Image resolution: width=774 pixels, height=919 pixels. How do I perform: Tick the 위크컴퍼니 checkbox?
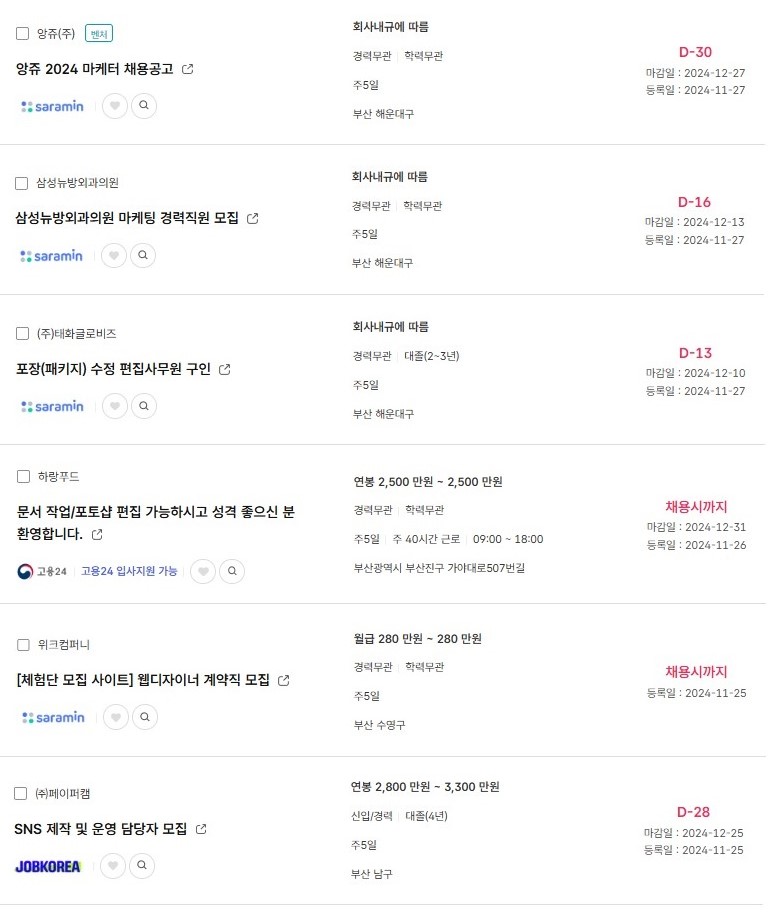pos(23,645)
